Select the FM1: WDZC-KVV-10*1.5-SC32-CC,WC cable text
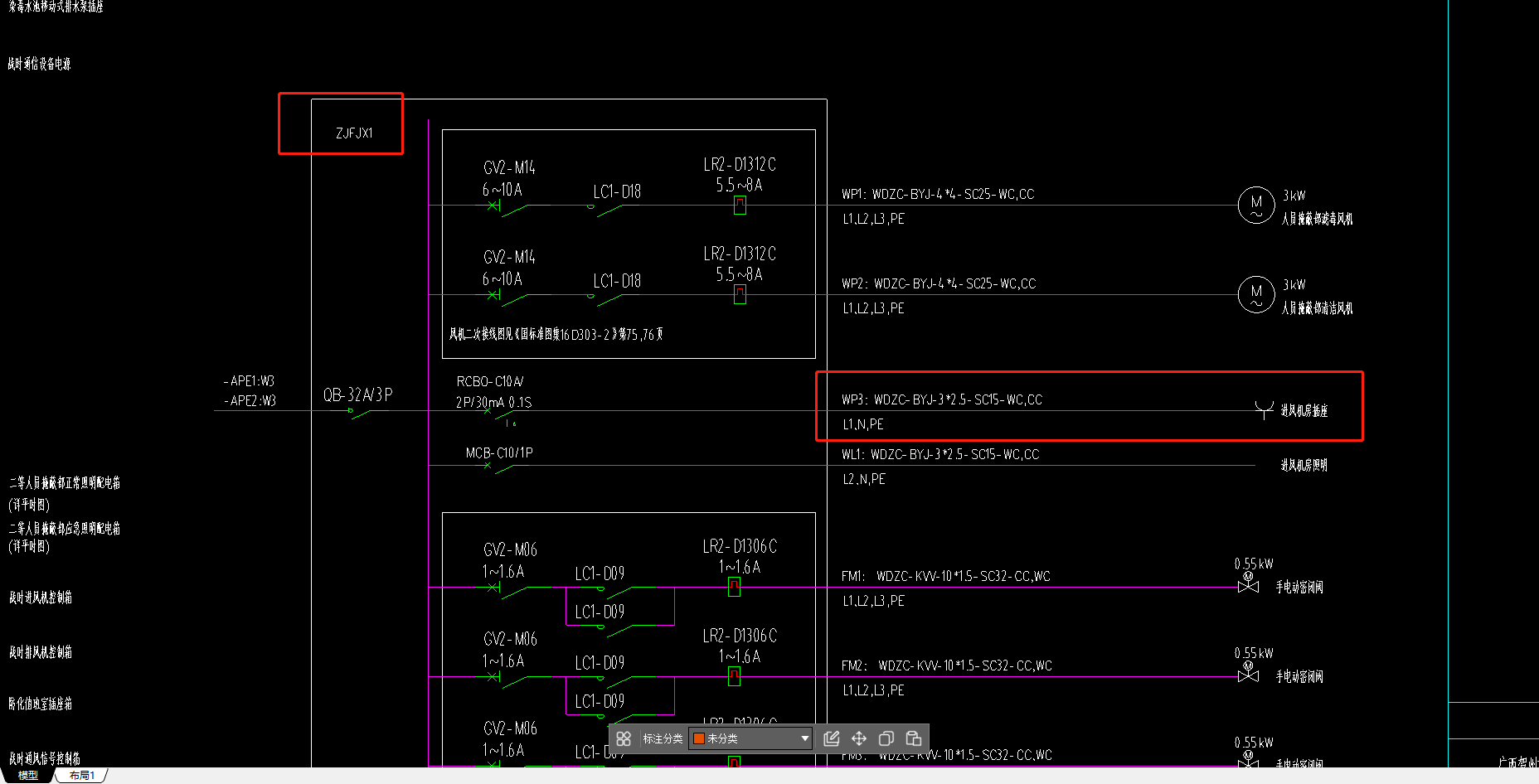1539x784 pixels. point(946,576)
